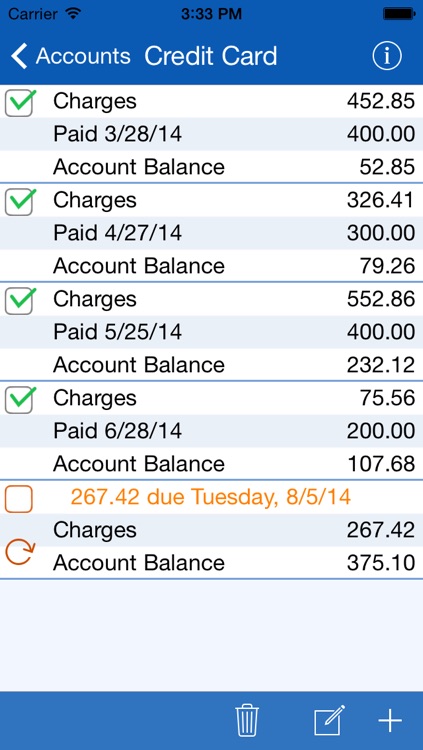Select the Paid 6/28/14 row
This screenshot has width=423, height=750.
(212, 431)
